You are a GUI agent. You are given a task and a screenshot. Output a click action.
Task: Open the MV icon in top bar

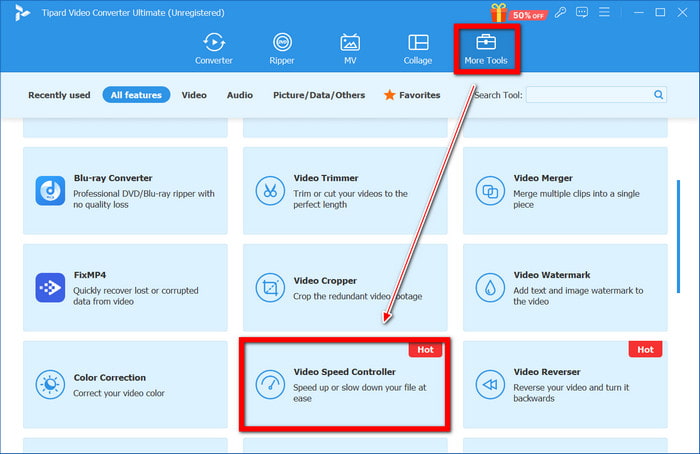tap(350, 48)
